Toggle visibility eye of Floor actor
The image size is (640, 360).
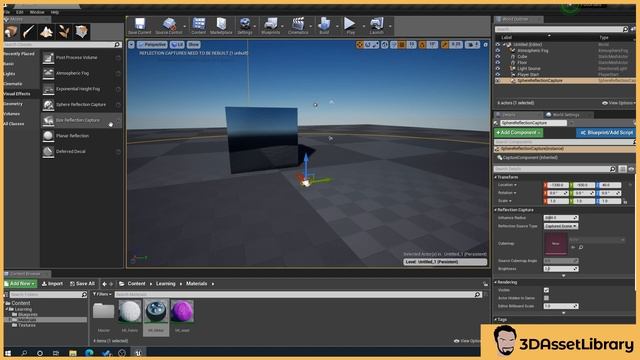[x=498, y=62]
